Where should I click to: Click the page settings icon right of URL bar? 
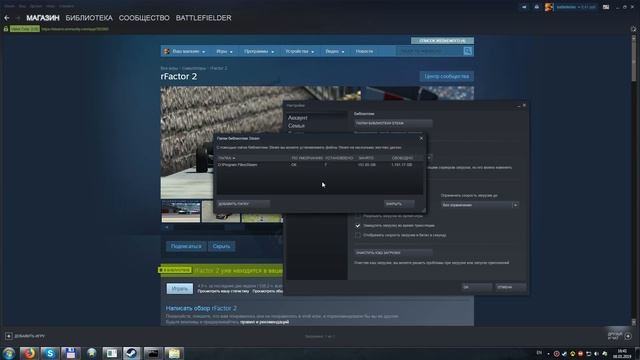pos(633,29)
